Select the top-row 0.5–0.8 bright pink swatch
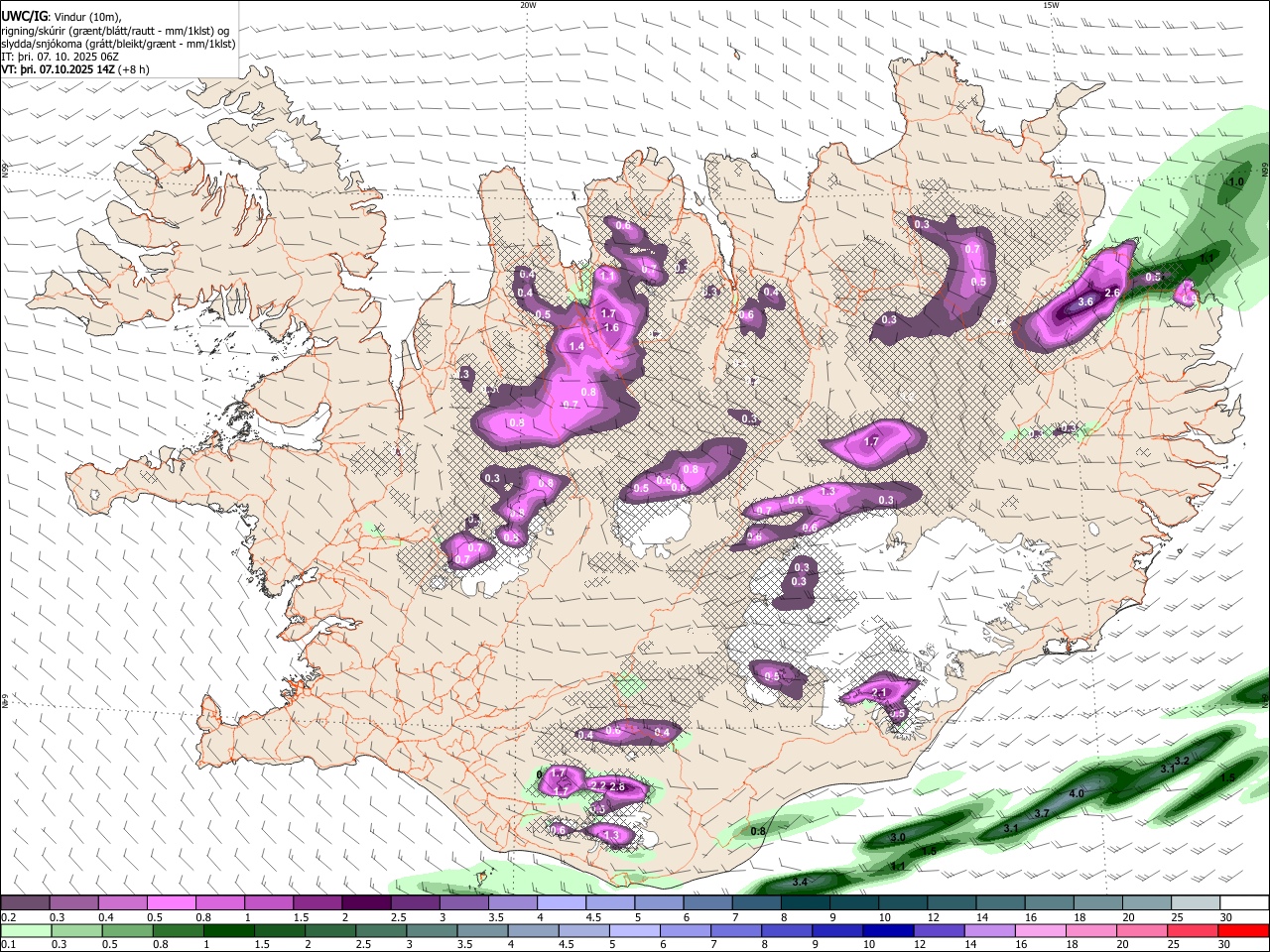The height and width of the screenshot is (952, 1270). pos(172,903)
